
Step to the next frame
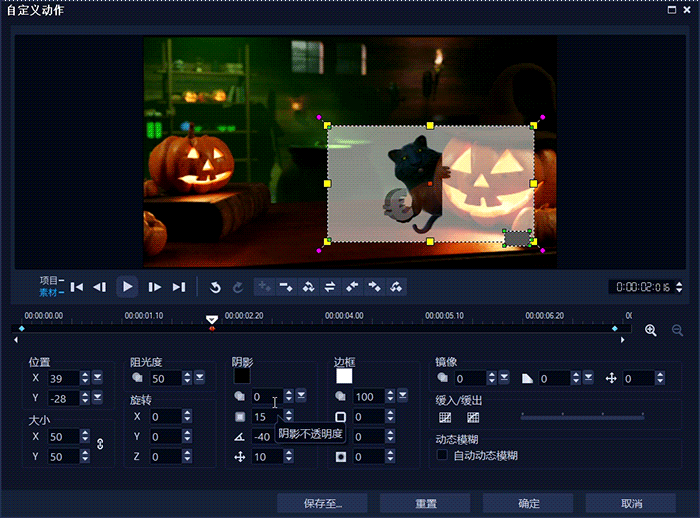click(154, 287)
